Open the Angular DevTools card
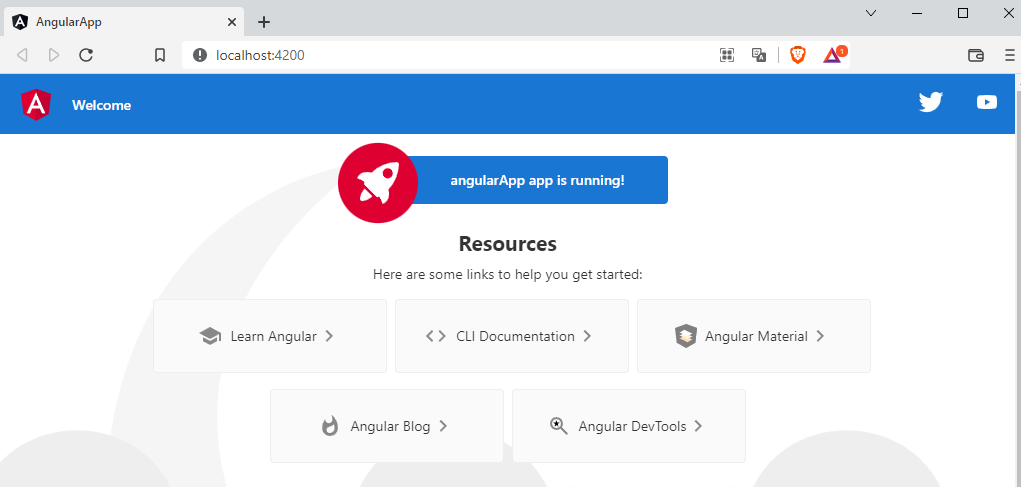 pyautogui.click(x=629, y=426)
